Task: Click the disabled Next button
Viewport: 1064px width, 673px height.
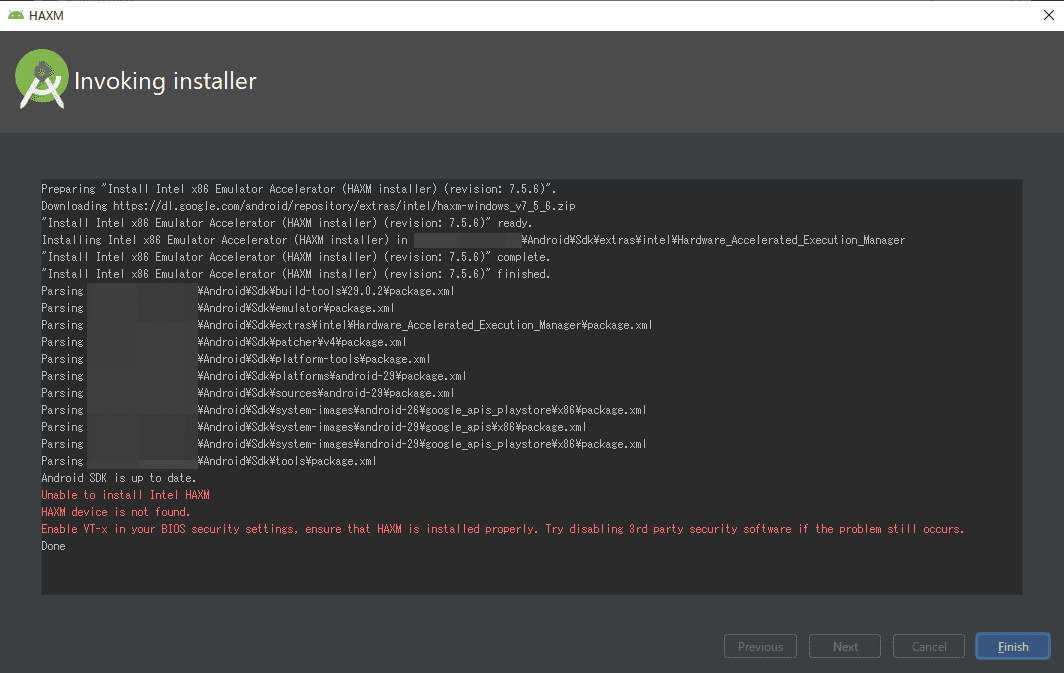Action: pos(845,647)
